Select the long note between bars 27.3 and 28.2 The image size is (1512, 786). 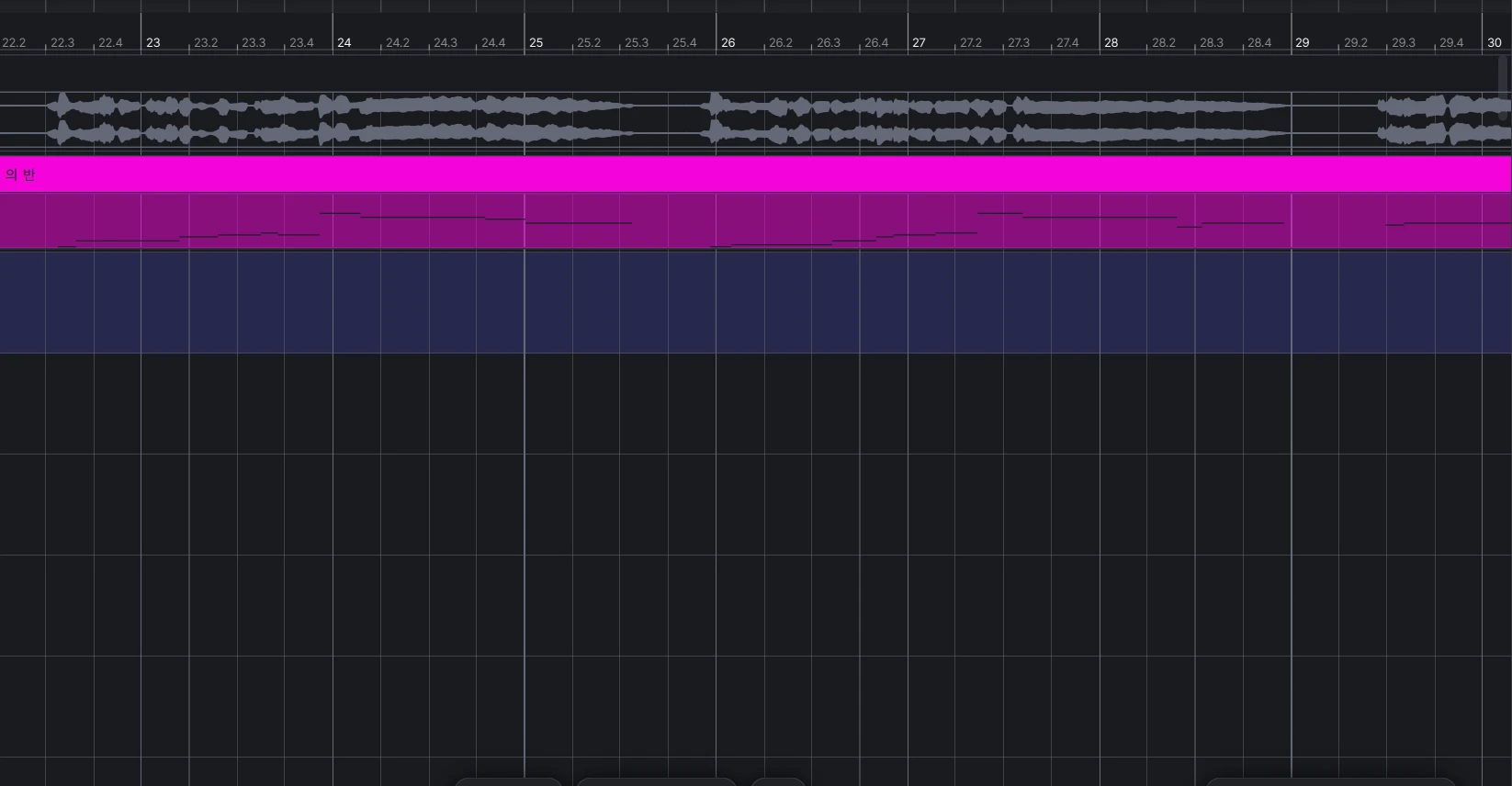[1100, 218]
